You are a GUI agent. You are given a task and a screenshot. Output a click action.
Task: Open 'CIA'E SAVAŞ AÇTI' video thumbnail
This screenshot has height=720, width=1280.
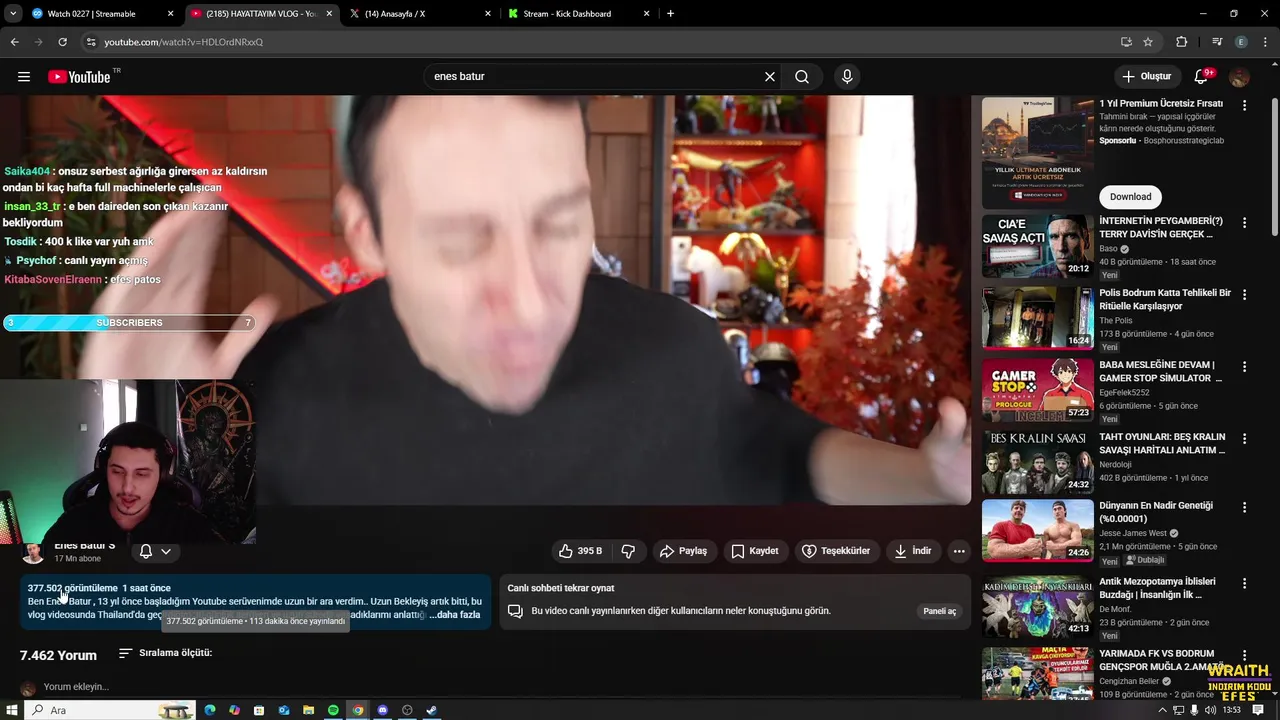(1038, 246)
